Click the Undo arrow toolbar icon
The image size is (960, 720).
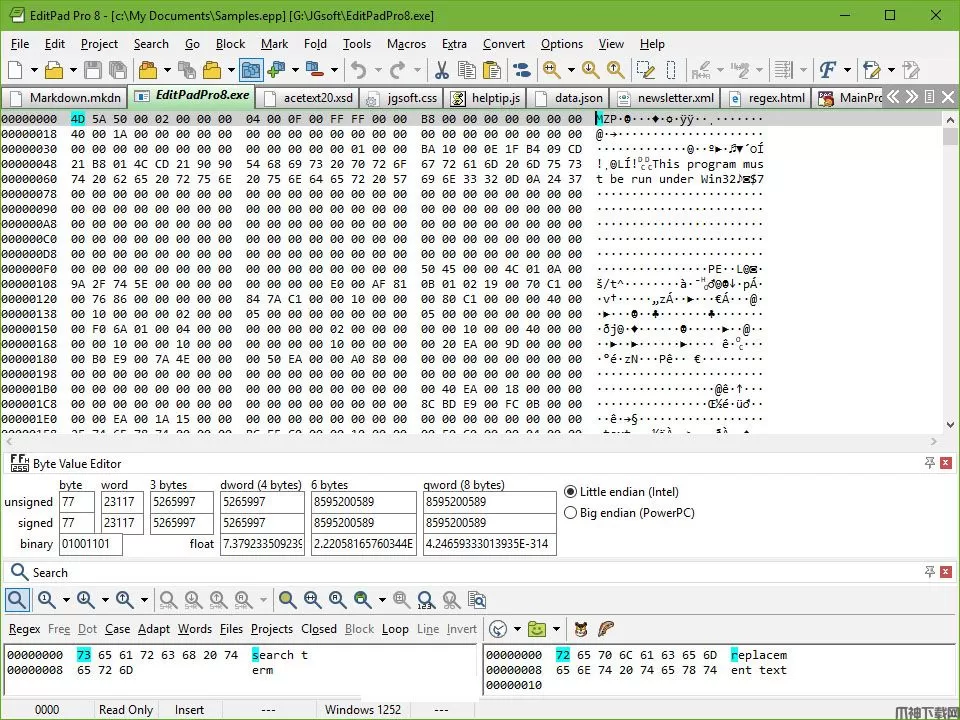(358, 70)
